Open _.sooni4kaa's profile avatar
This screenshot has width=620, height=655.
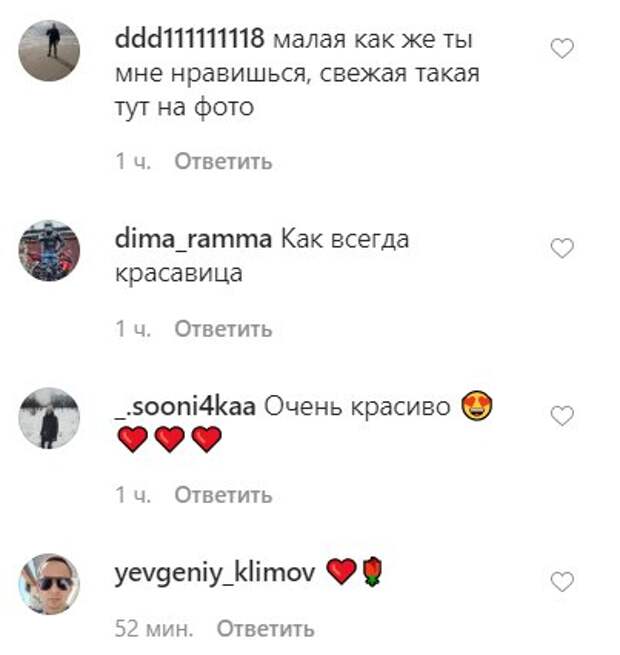point(49,418)
